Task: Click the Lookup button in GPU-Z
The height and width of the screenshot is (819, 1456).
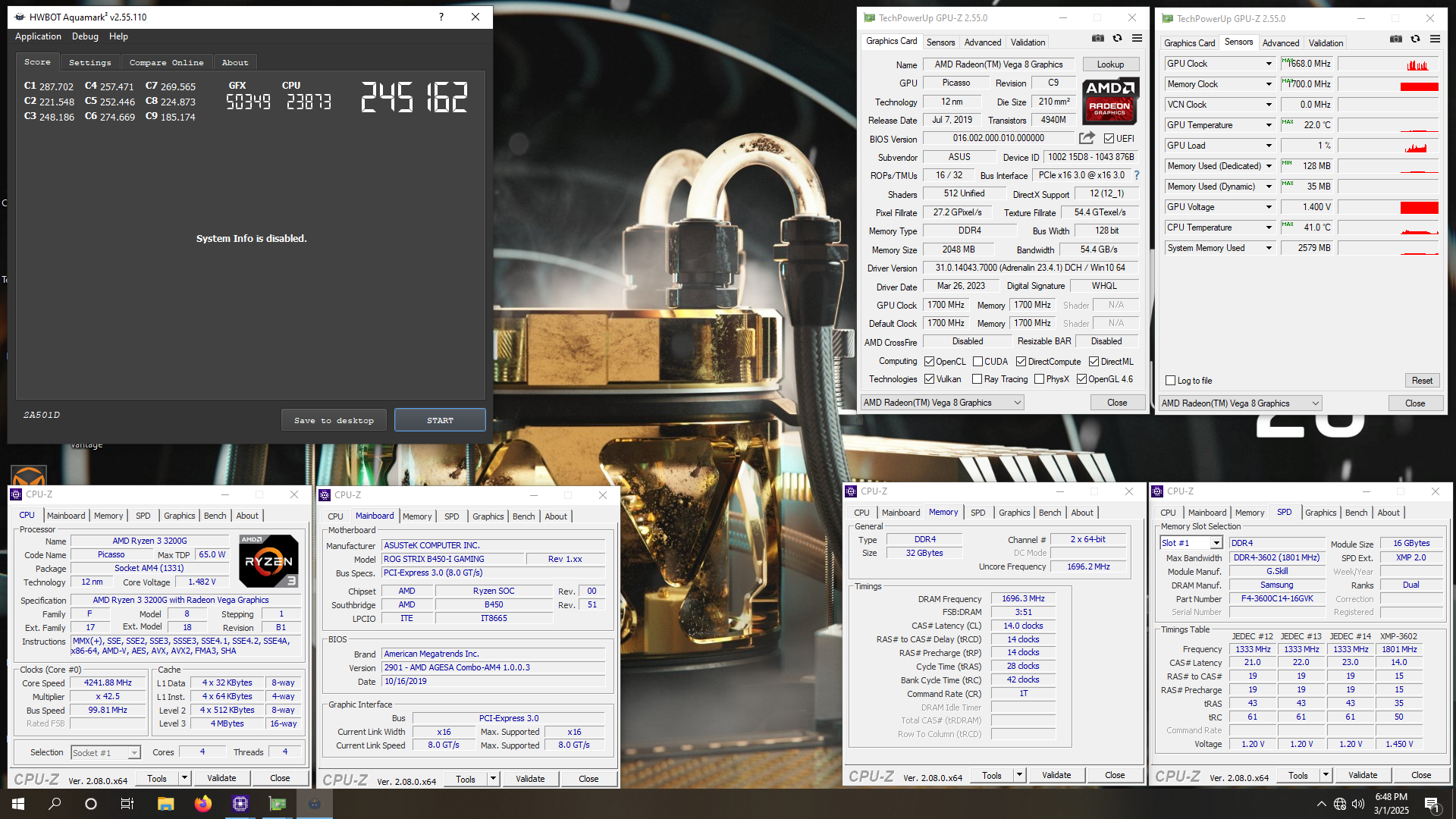Action: coord(1110,64)
